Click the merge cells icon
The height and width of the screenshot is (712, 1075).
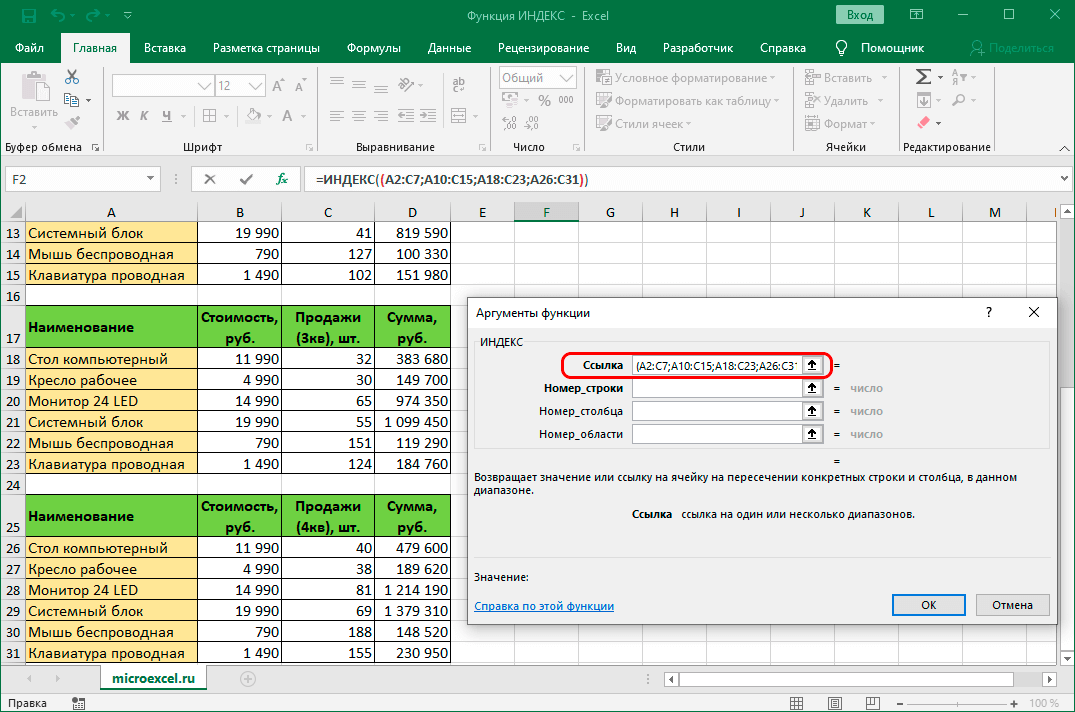point(459,116)
